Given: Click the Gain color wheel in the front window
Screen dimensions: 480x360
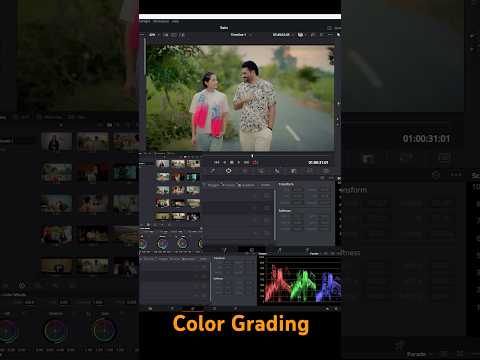Looking at the screenshot, I should tap(182, 243).
